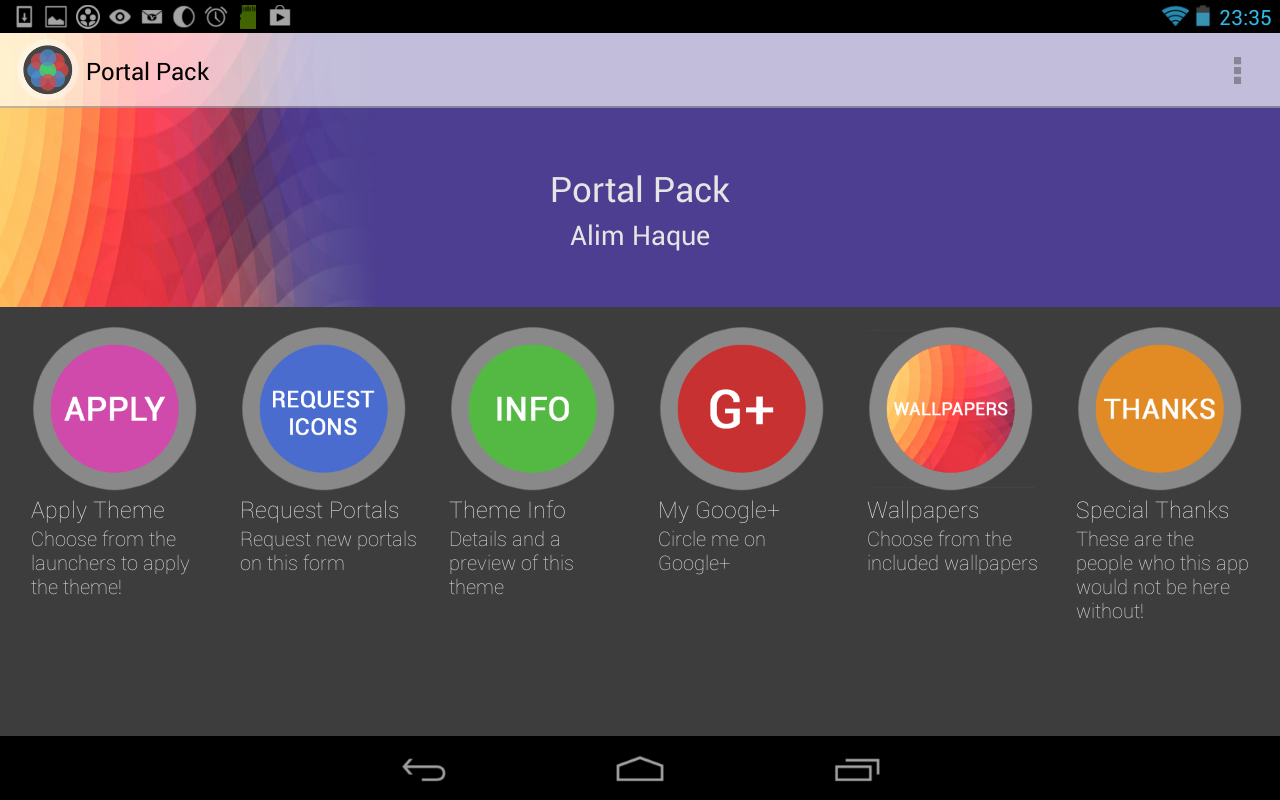Tap the pink APPLY circle icon
This screenshot has width=1280, height=800.
[x=115, y=409]
